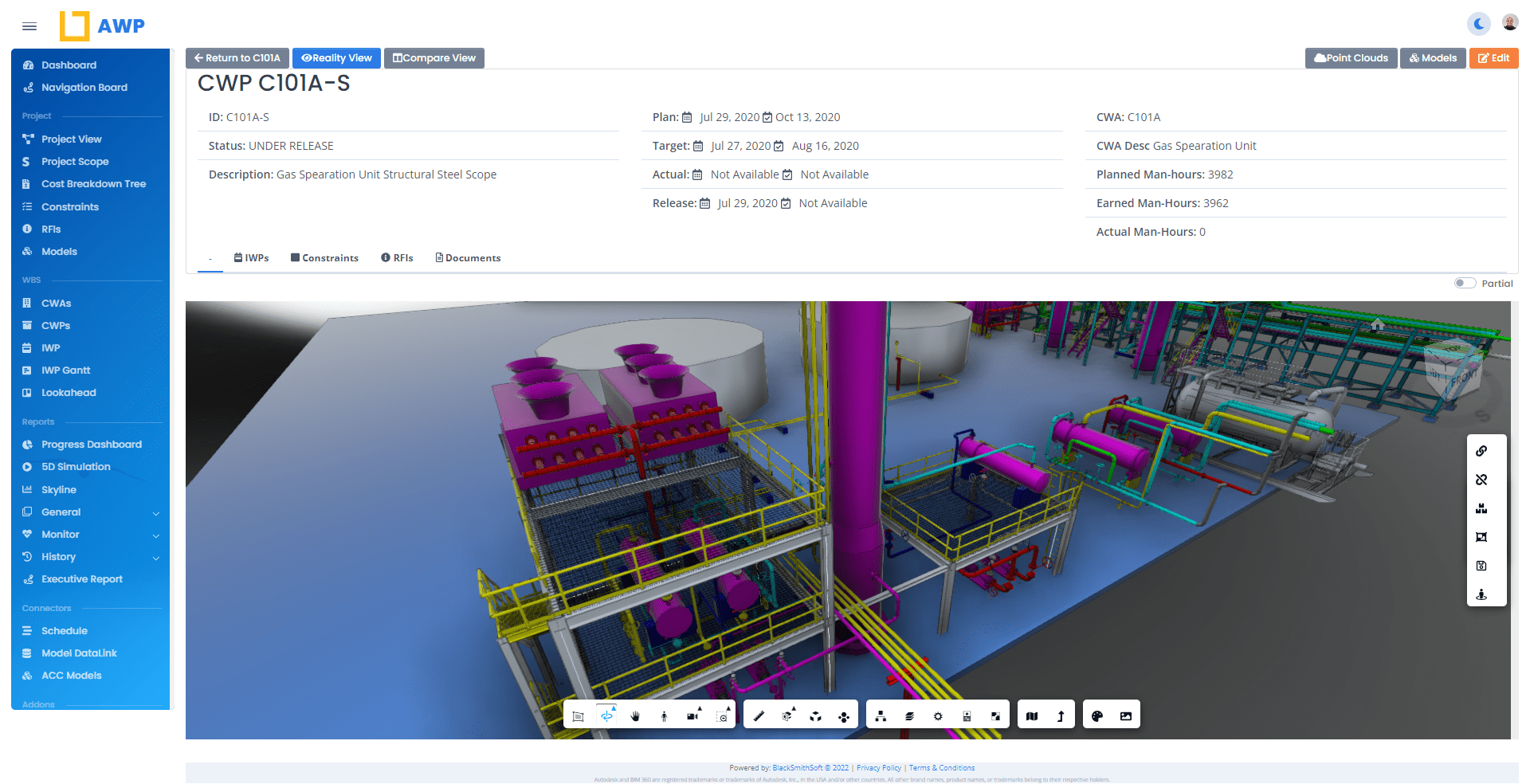Open the Properties panel icon
Image resolution: width=1530 pixels, height=784 pixels.
967,716
